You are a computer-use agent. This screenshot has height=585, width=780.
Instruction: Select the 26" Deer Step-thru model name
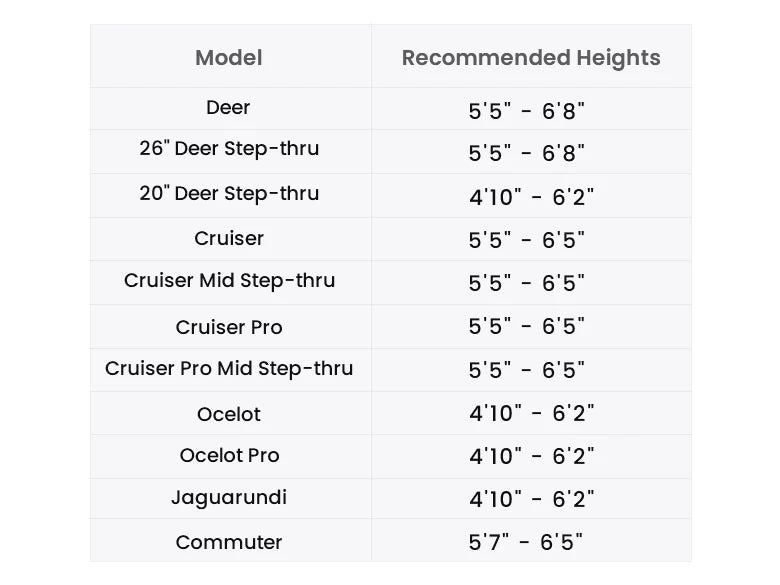[229, 149]
